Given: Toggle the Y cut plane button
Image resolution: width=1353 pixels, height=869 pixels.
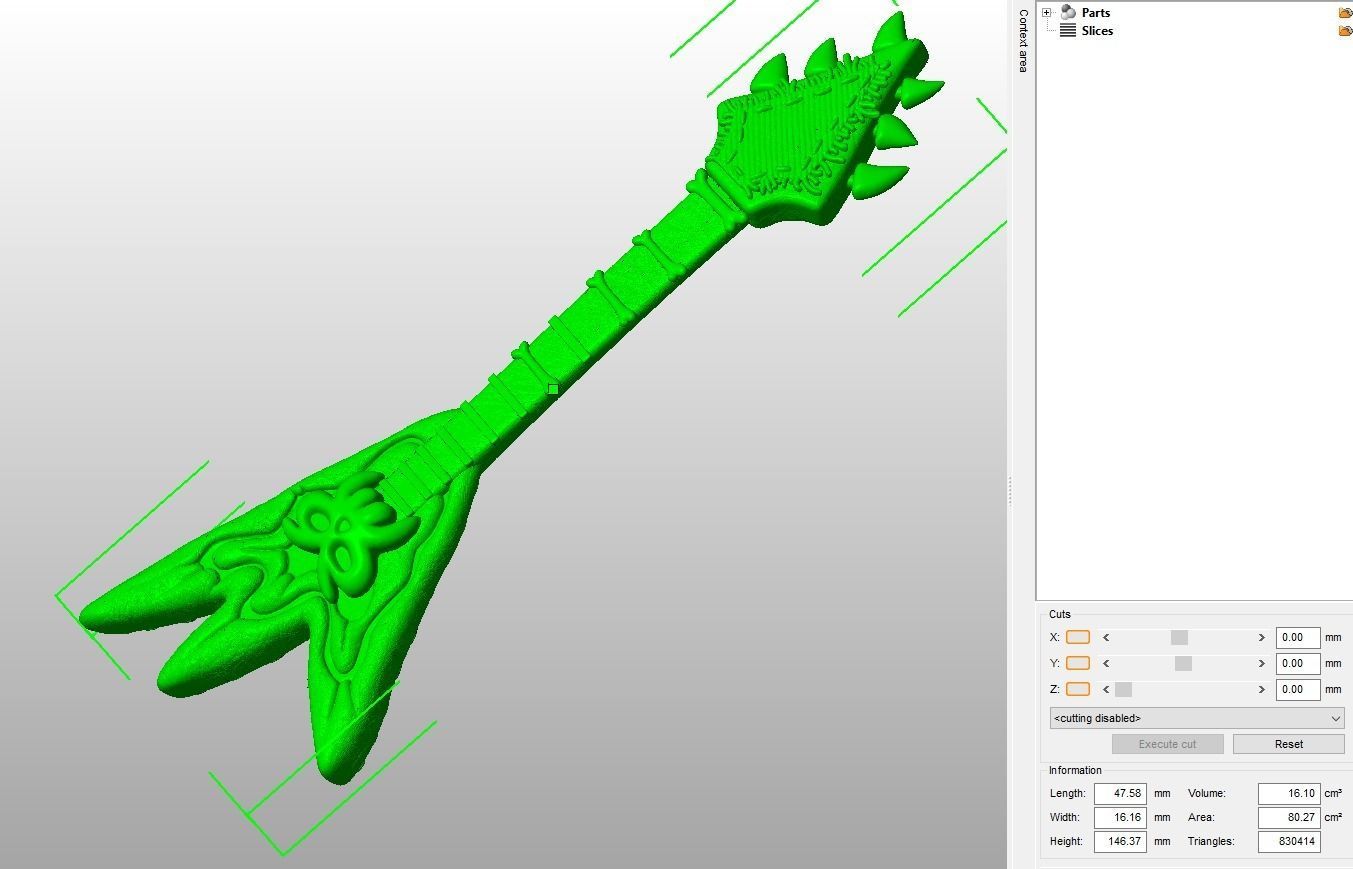Looking at the screenshot, I should 1078,663.
